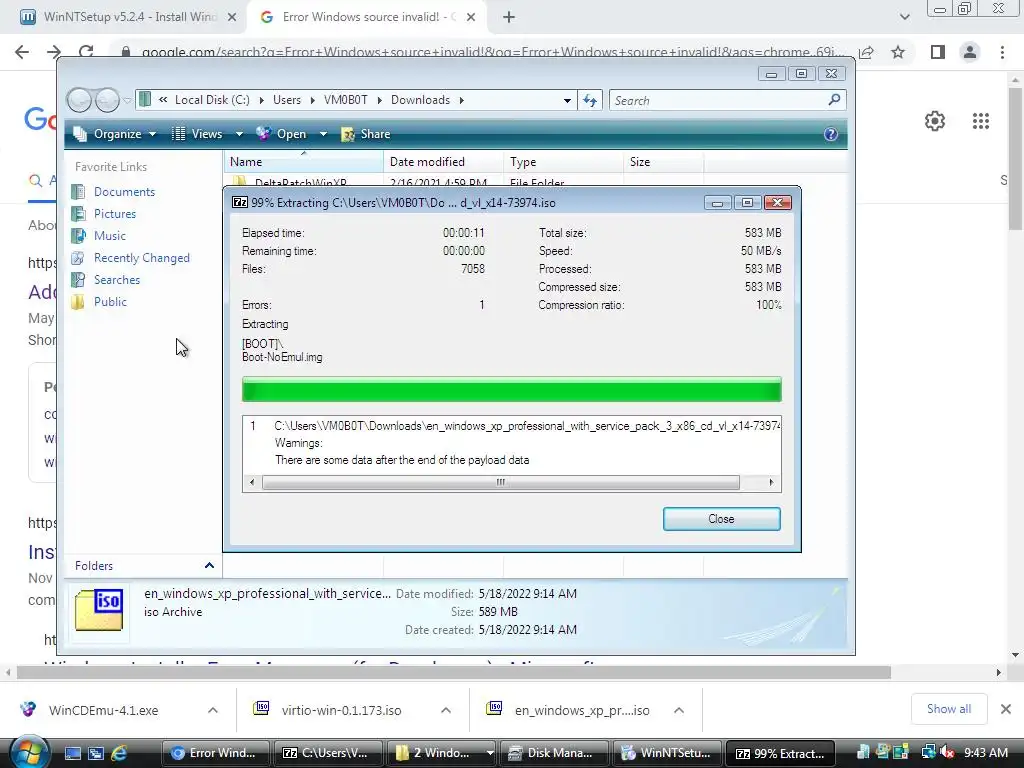The image size is (1024, 768).
Task: Click the extraction progress bar
Action: pyautogui.click(x=511, y=389)
